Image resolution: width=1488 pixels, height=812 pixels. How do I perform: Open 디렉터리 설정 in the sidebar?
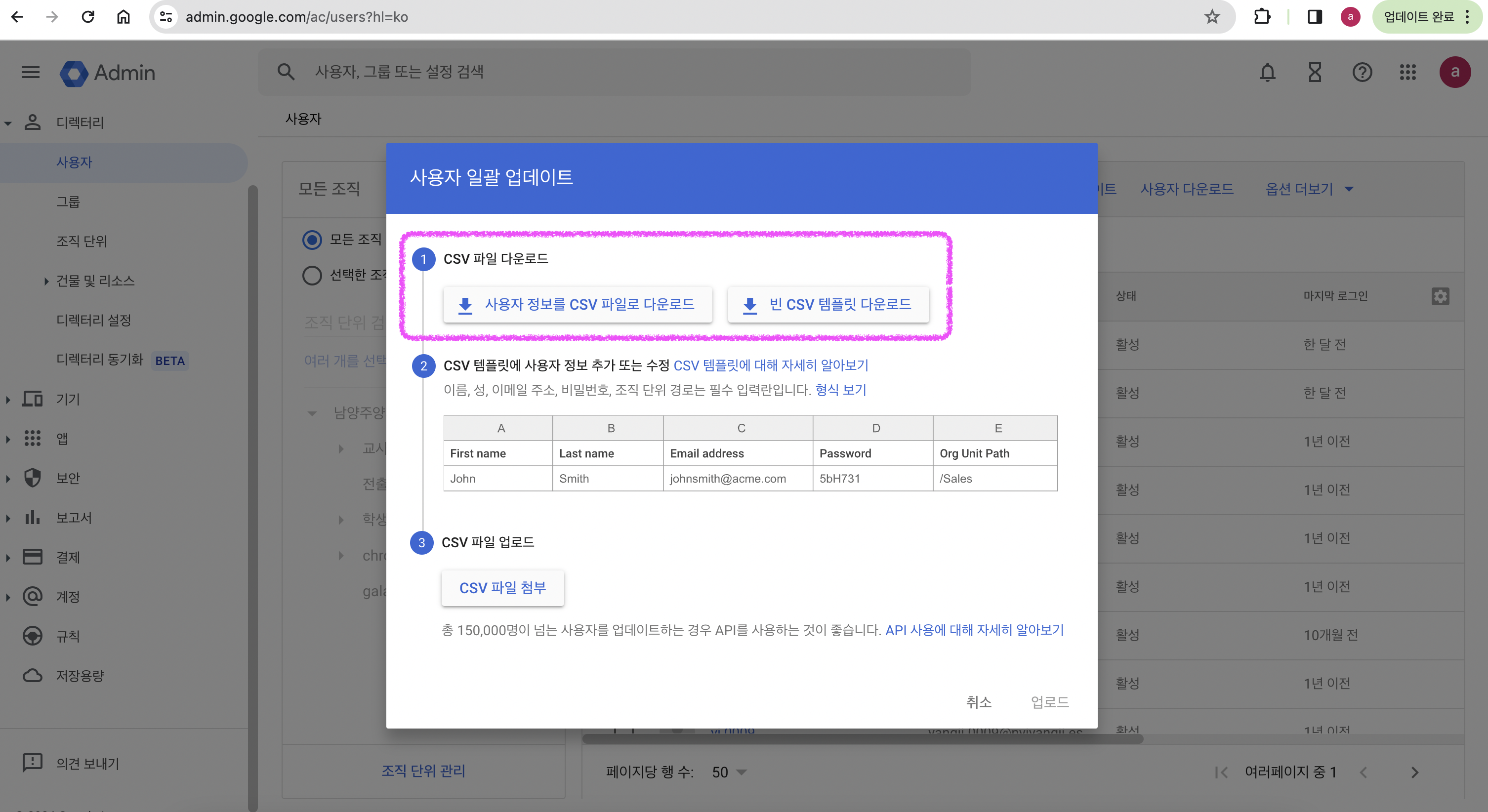pyautogui.click(x=93, y=320)
